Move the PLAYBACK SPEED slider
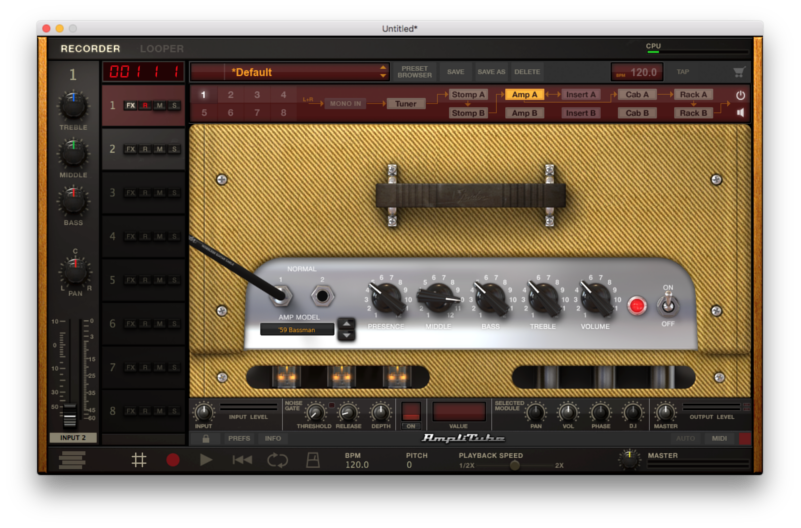The width and height of the screenshot is (801, 528). (x=515, y=465)
